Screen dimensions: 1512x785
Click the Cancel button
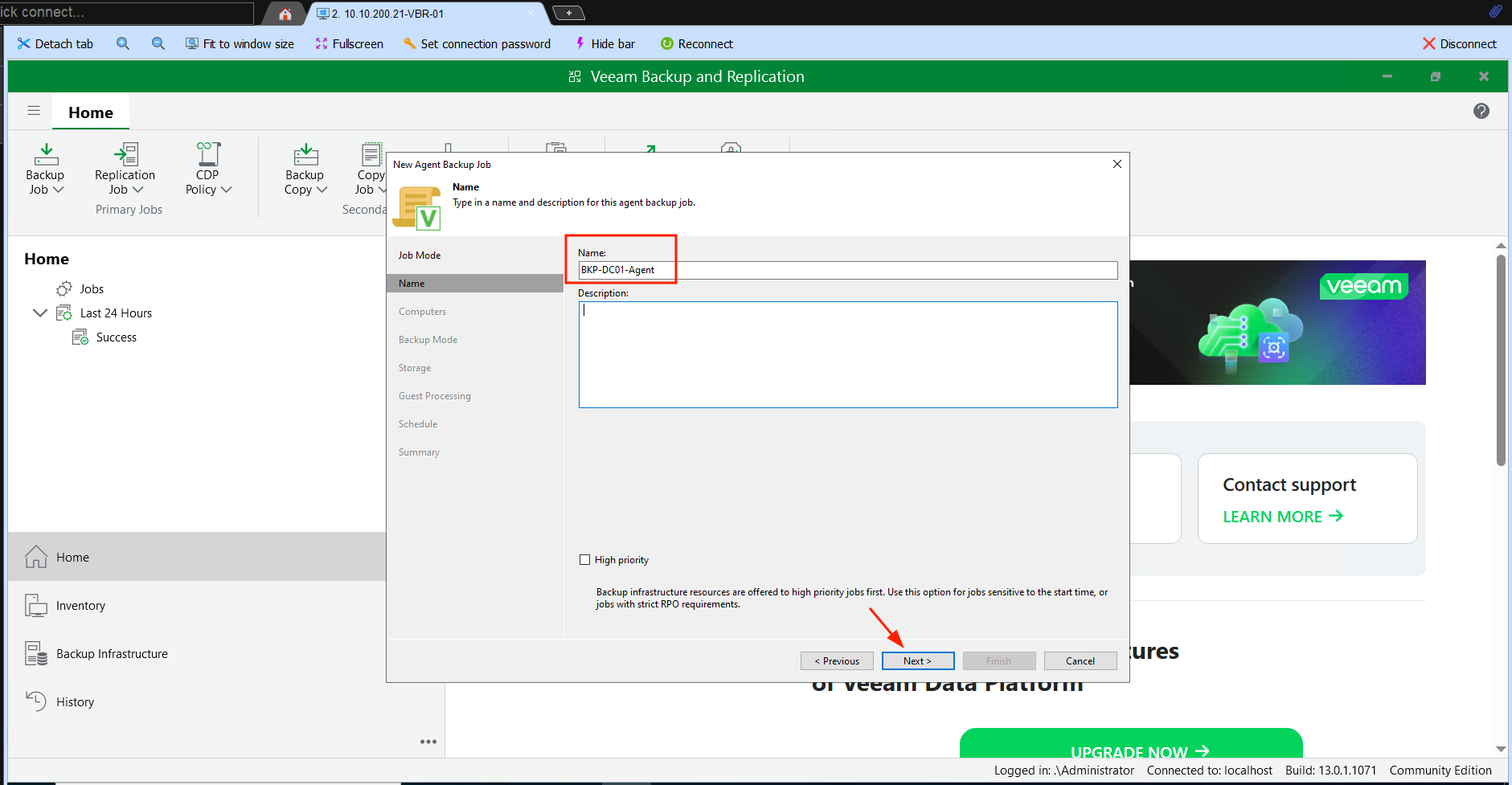point(1080,660)
